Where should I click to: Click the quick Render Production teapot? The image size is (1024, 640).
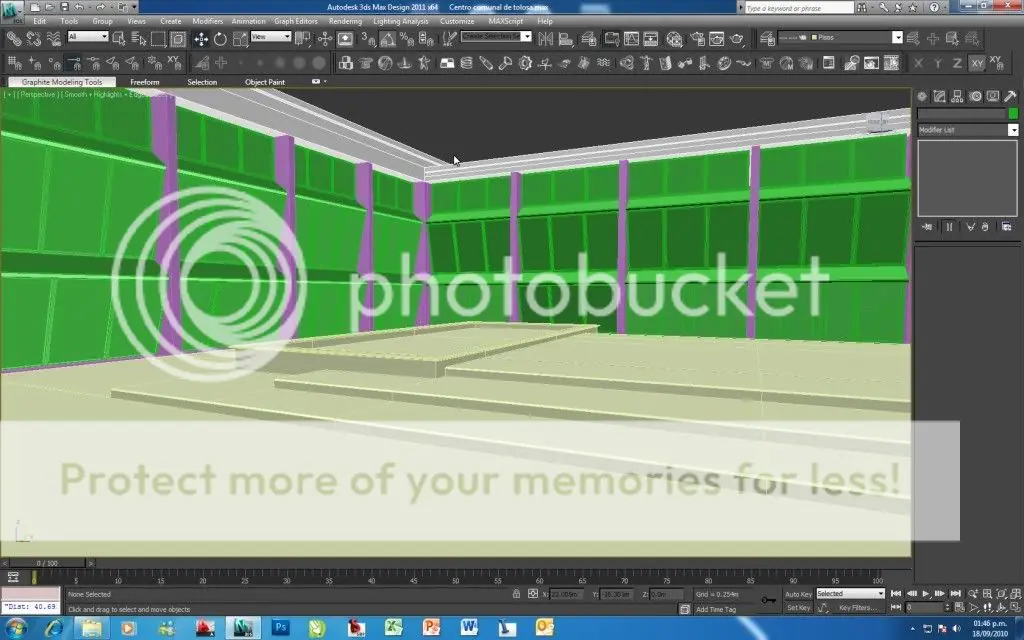[737, 39]
